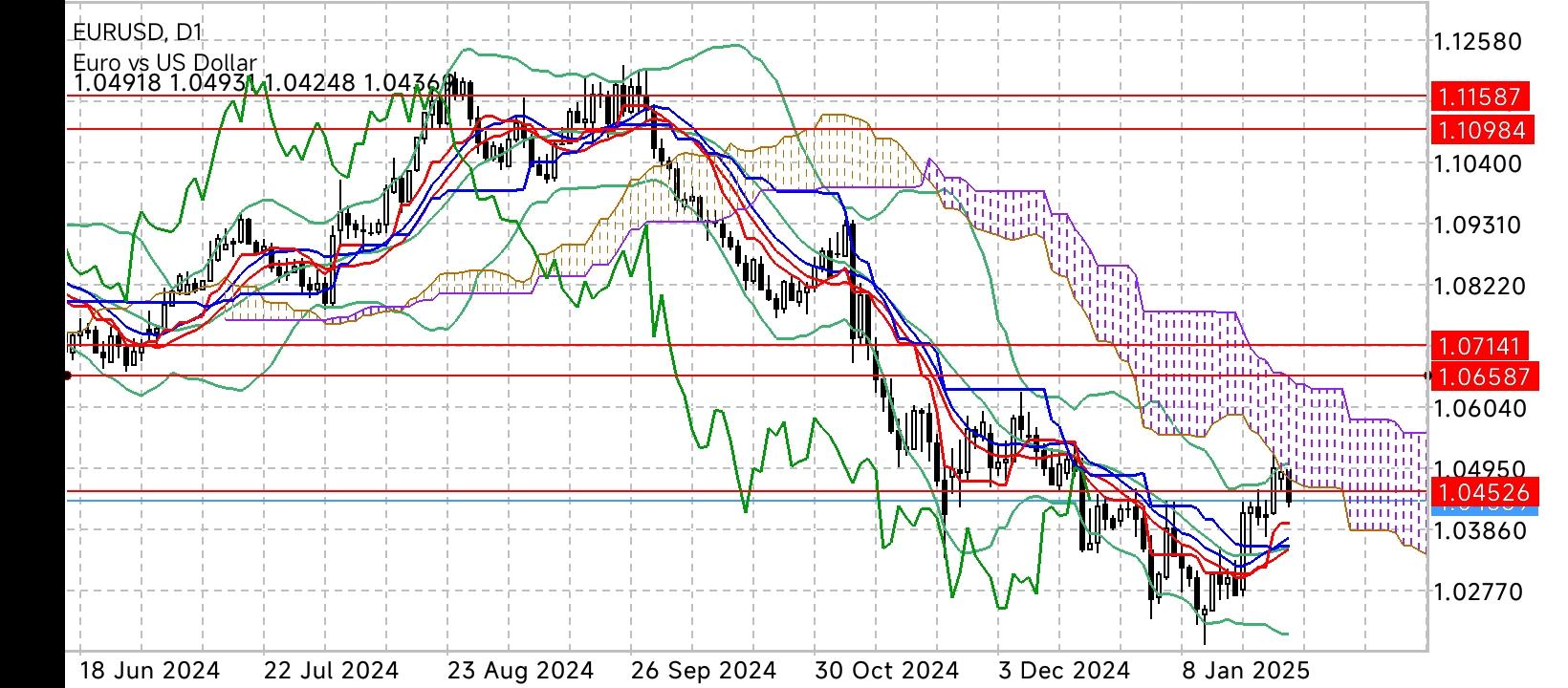Click the 1.08220 price axis value
The width and height of the screenshot is (1568, 688).
[1478, 286]
